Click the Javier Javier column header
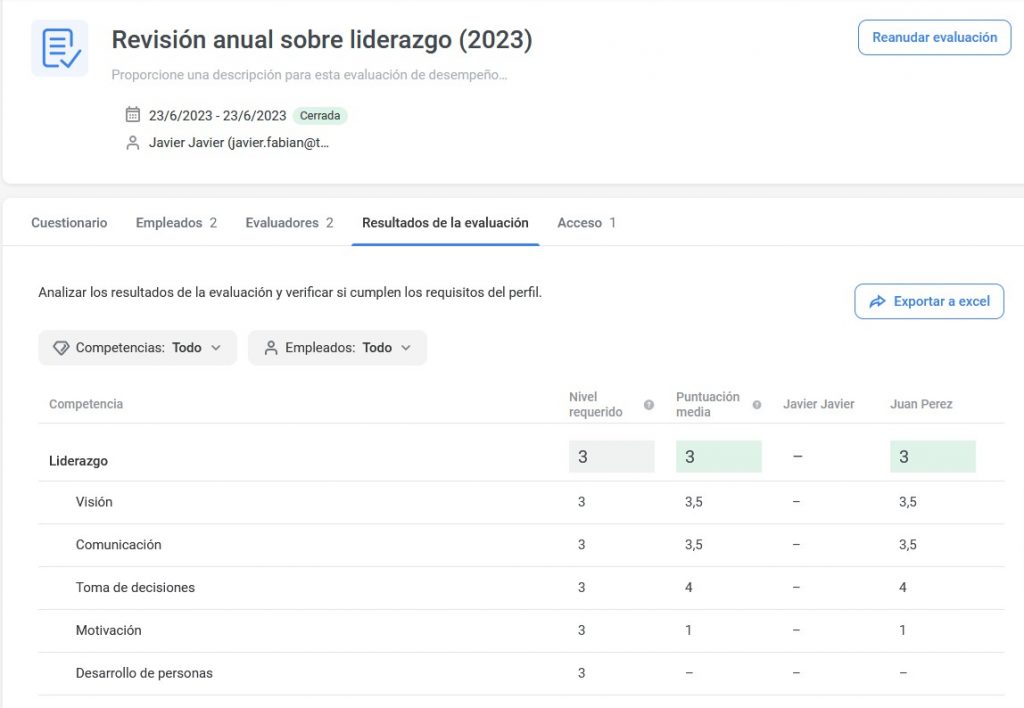 tap(818, 404)
